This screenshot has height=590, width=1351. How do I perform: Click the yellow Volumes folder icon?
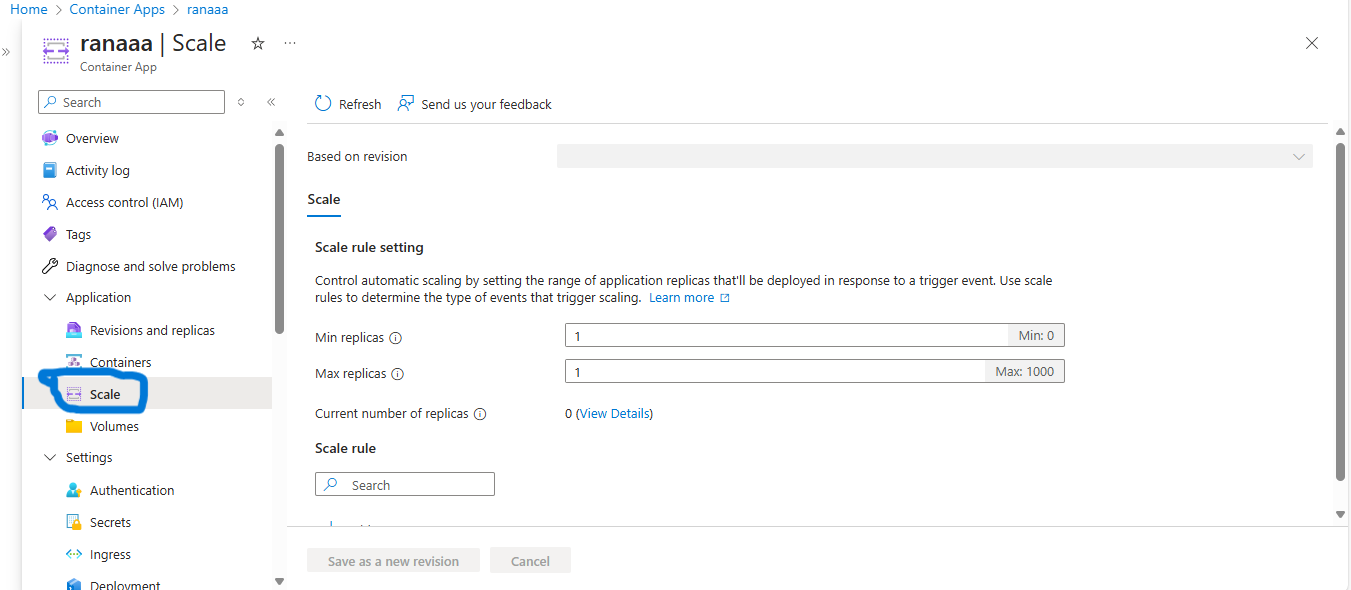[x=74, y=426]
